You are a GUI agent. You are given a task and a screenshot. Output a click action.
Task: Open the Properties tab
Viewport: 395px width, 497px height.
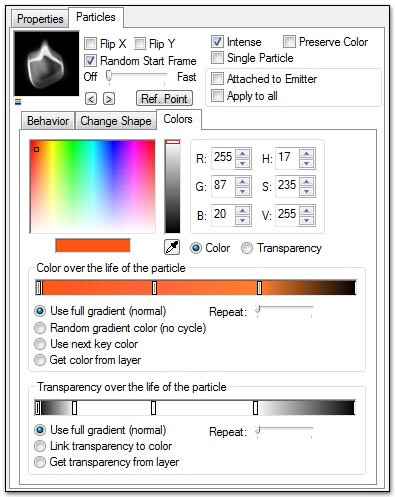40,19
